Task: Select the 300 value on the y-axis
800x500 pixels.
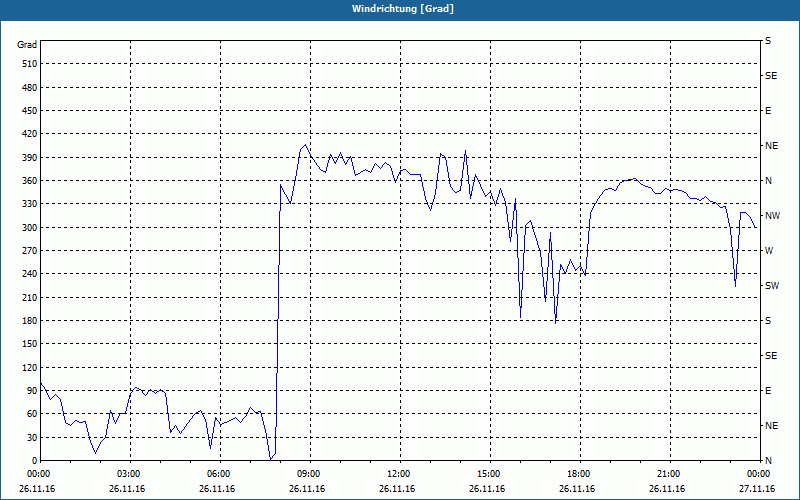Action: tap(30, 228)
